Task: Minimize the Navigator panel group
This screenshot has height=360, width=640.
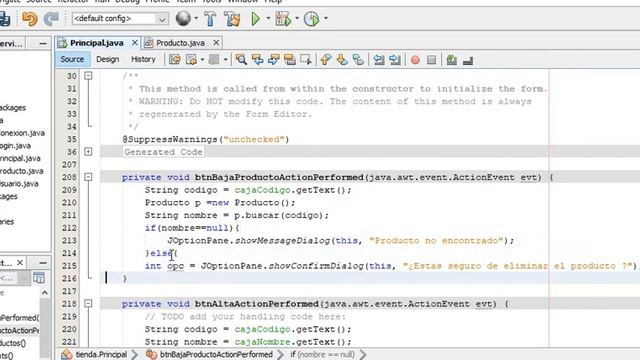Action: tap(42, 263)
